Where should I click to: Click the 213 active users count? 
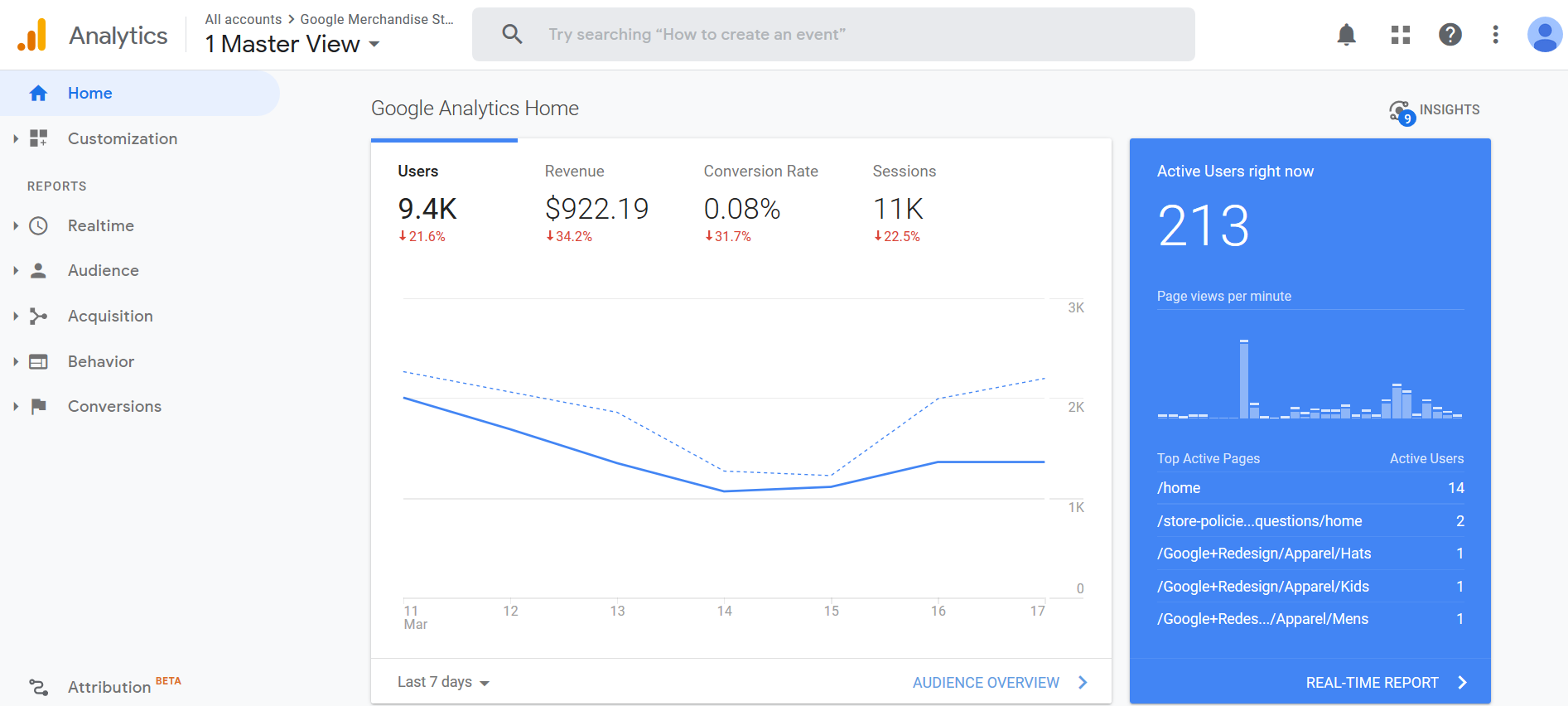point(1204,225)
